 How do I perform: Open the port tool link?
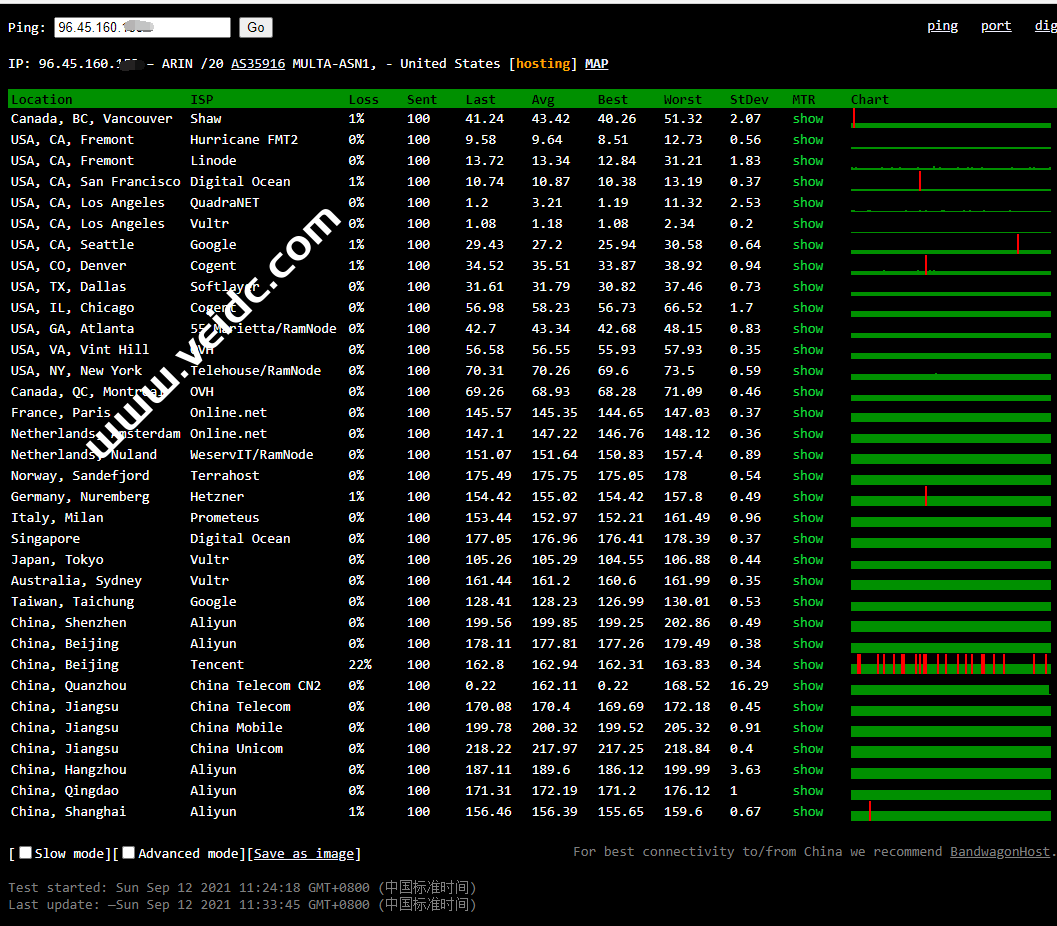[995, 26]
